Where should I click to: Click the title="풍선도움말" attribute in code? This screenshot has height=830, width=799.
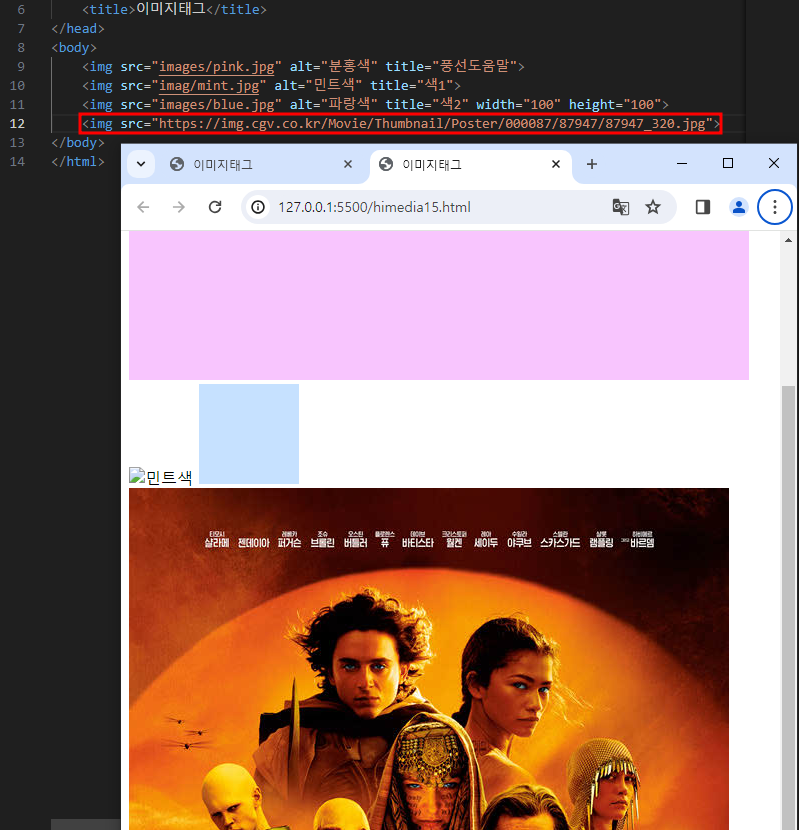[450, 67]
